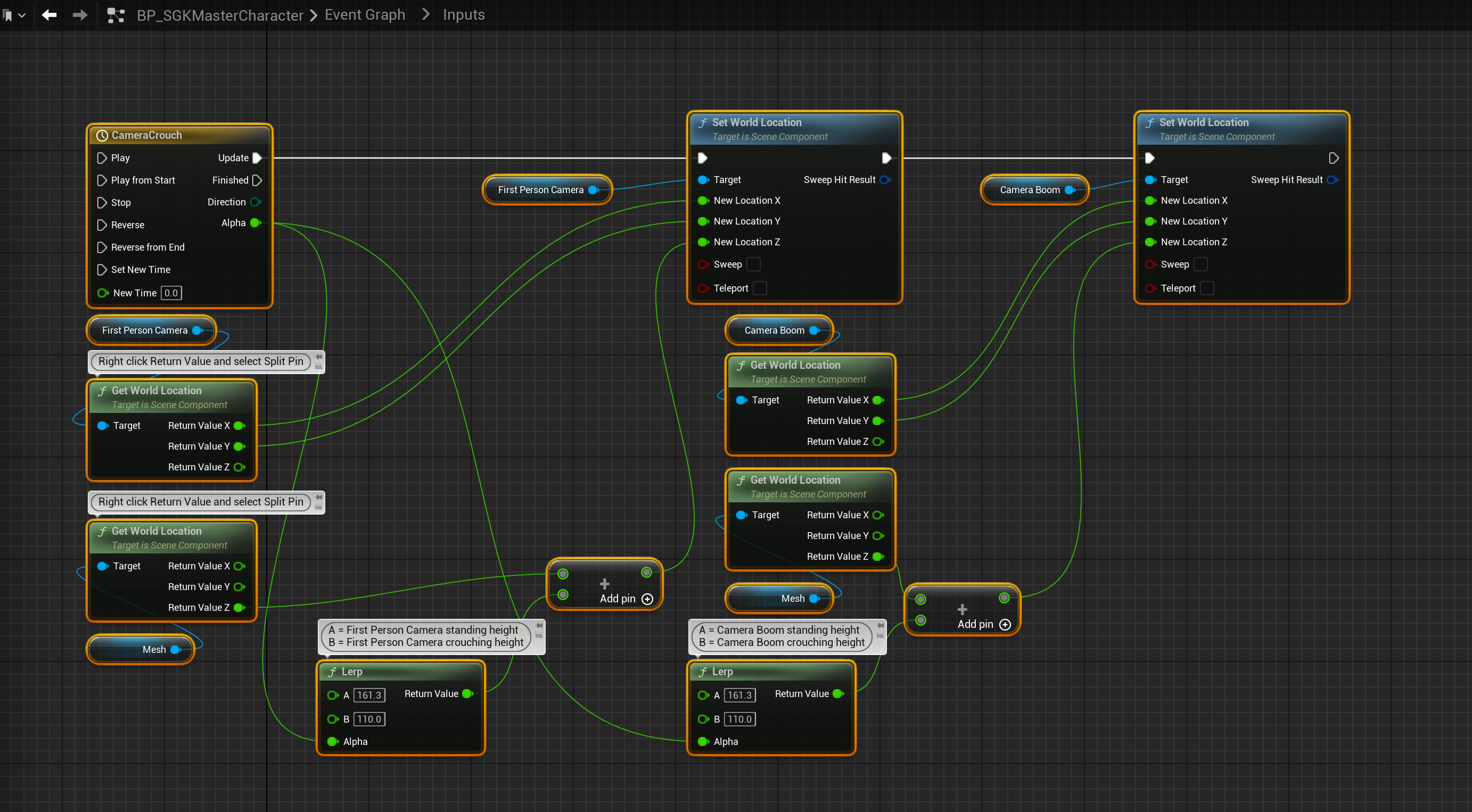This screenshot has height=812, width=1472.
Task: Click BP_SGKMasterCharacter in the breadcrumb
Action: tap(220, 15)
